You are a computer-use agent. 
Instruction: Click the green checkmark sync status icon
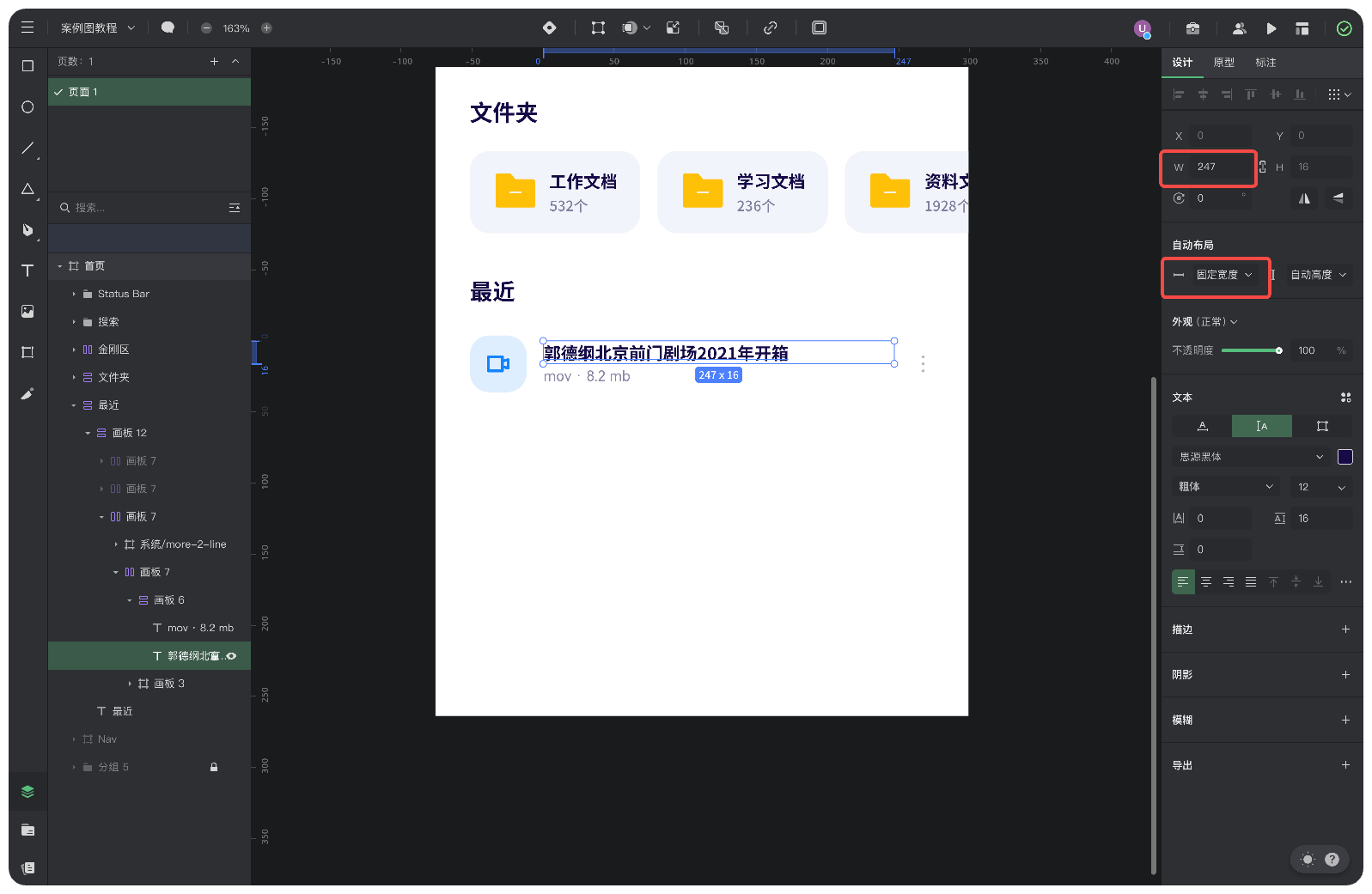pyautogui.click(x=1344, y=28)
